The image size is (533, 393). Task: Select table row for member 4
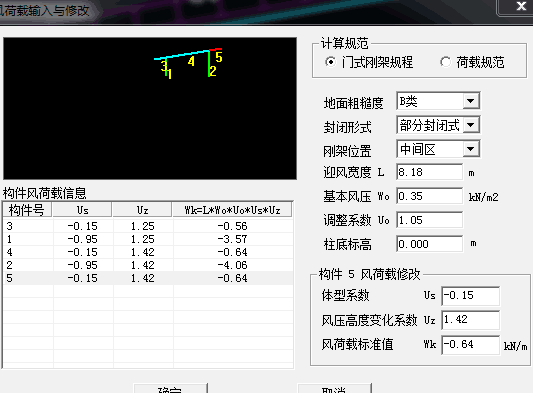(148, 252)
